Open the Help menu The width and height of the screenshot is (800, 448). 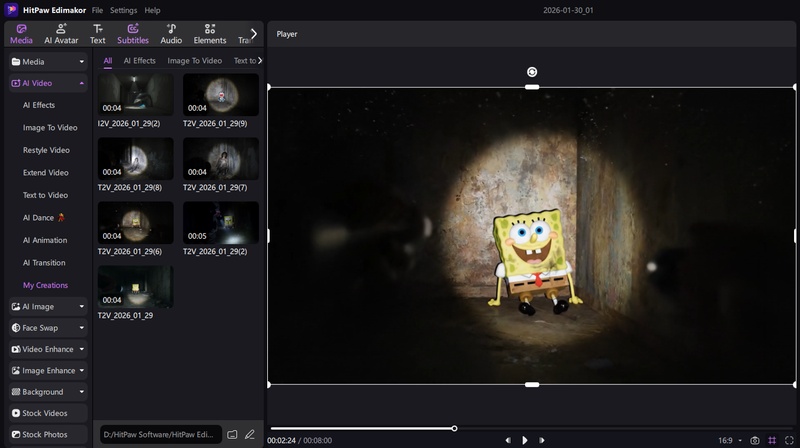tap(152, 10)
